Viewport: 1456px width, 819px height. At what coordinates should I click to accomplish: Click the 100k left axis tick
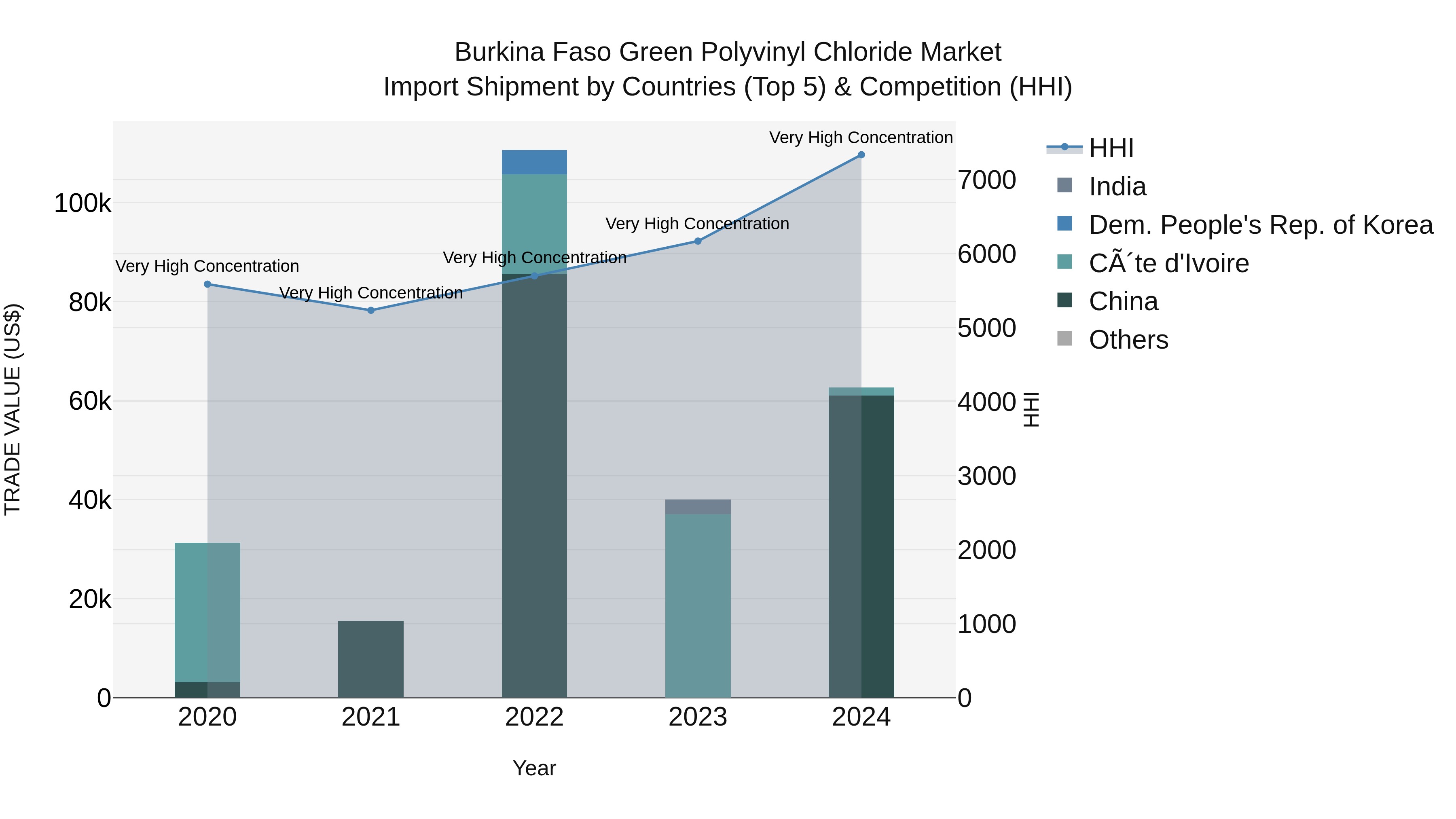point(83,203)
